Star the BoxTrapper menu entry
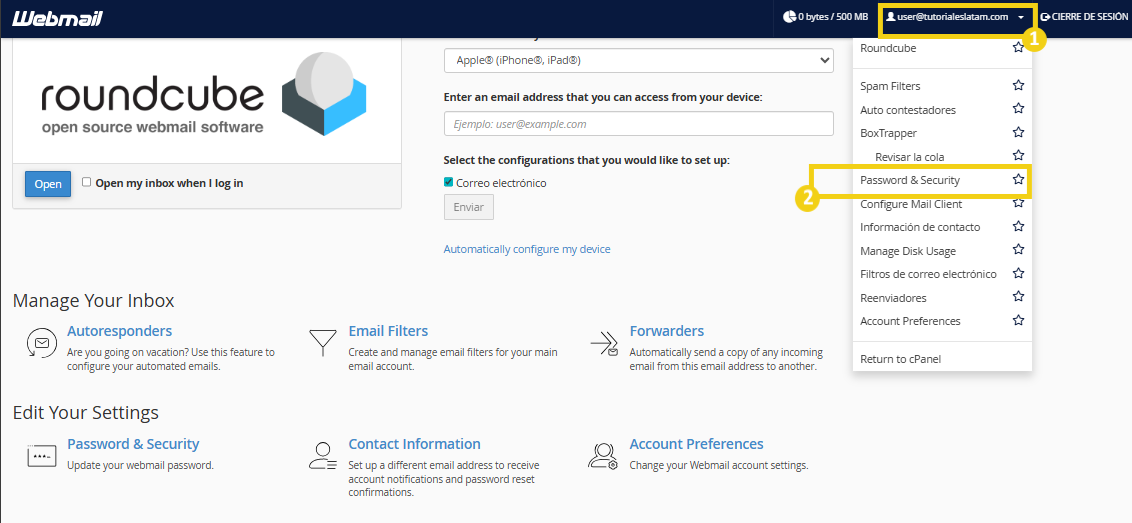 [x=1018, y=132]
